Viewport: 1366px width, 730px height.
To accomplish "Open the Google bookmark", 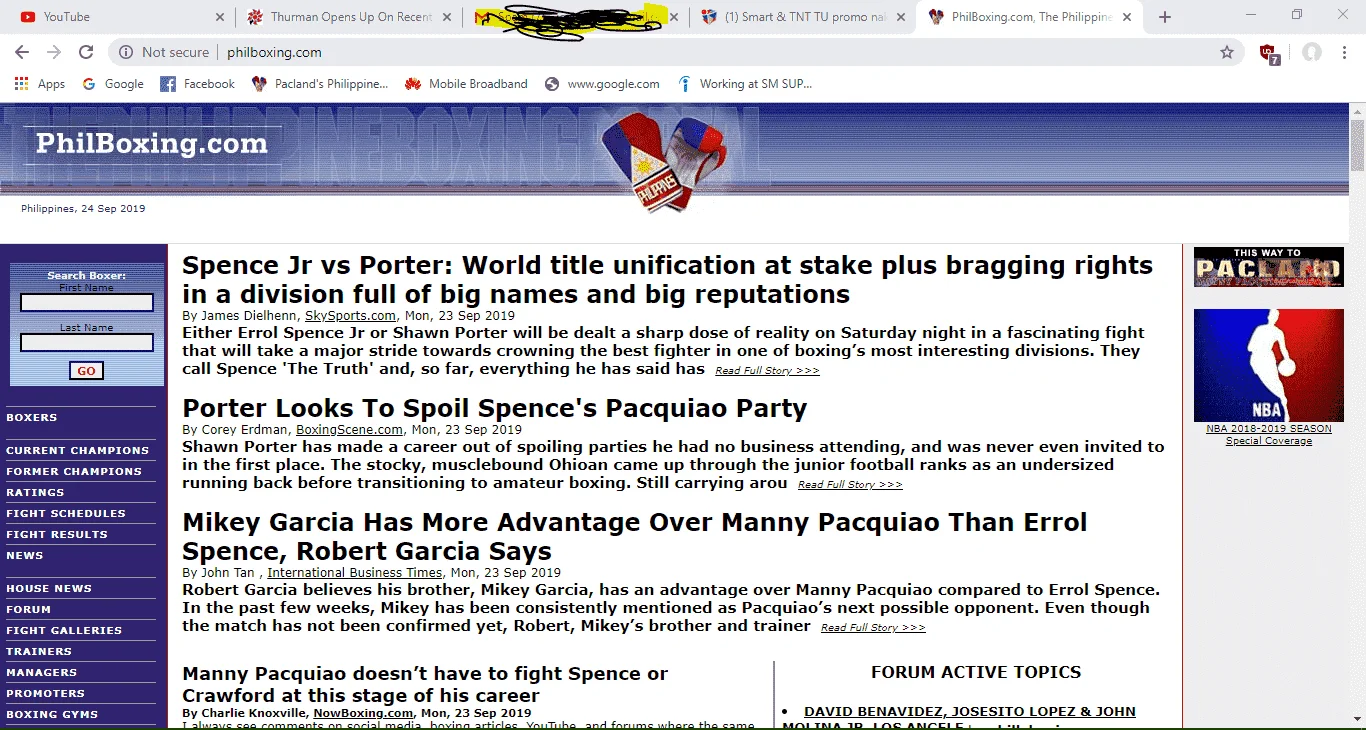I will point(113,84).
